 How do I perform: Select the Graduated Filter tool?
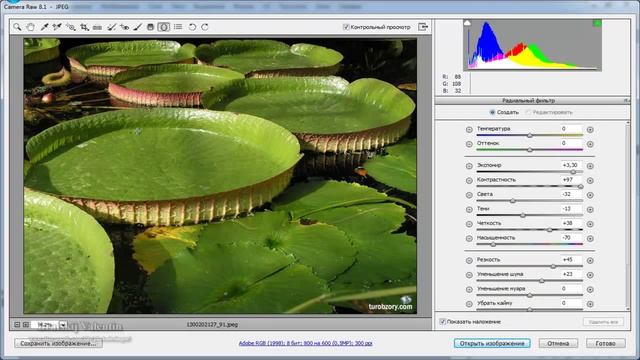[x=150, y=27]
